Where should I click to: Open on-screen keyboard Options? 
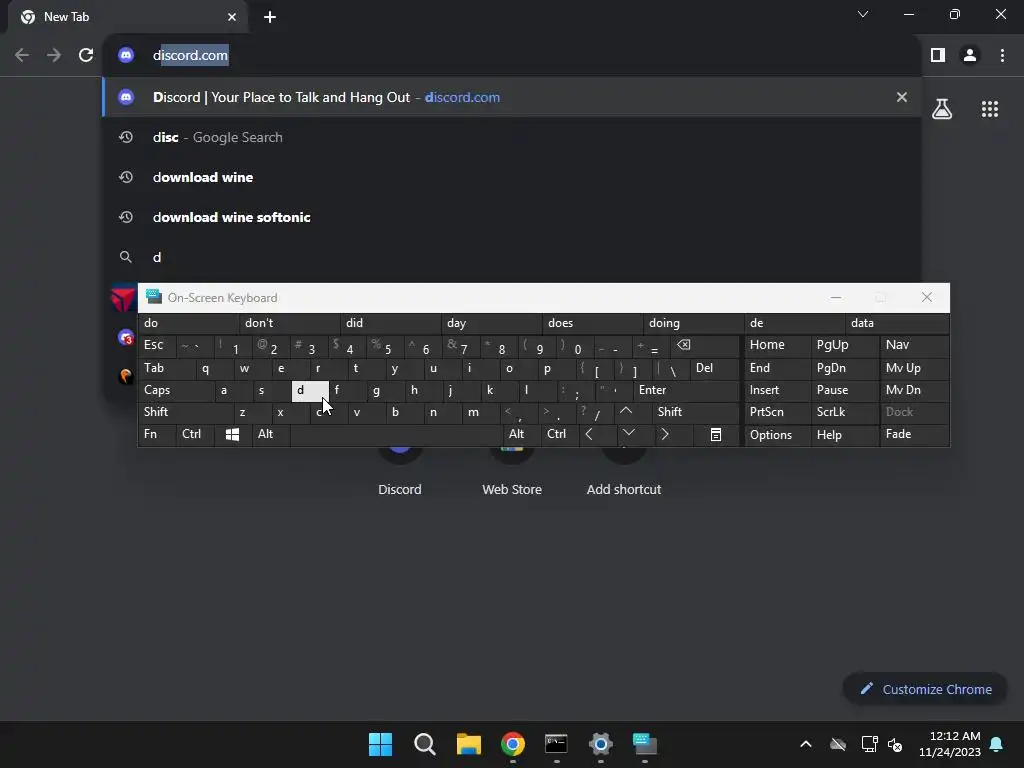(x=777, y=434)
